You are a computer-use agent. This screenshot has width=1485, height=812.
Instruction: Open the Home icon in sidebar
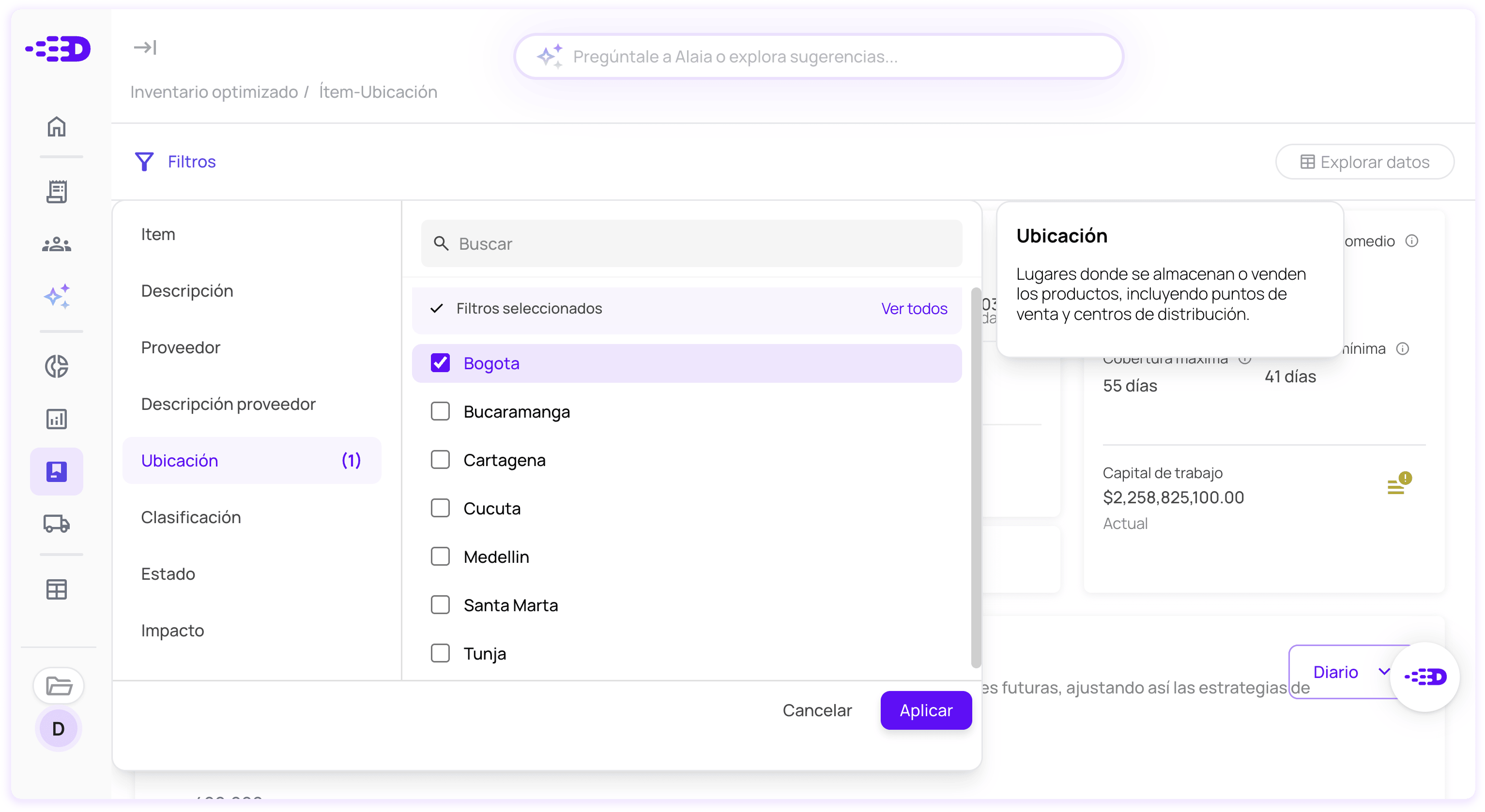(57, 127)
